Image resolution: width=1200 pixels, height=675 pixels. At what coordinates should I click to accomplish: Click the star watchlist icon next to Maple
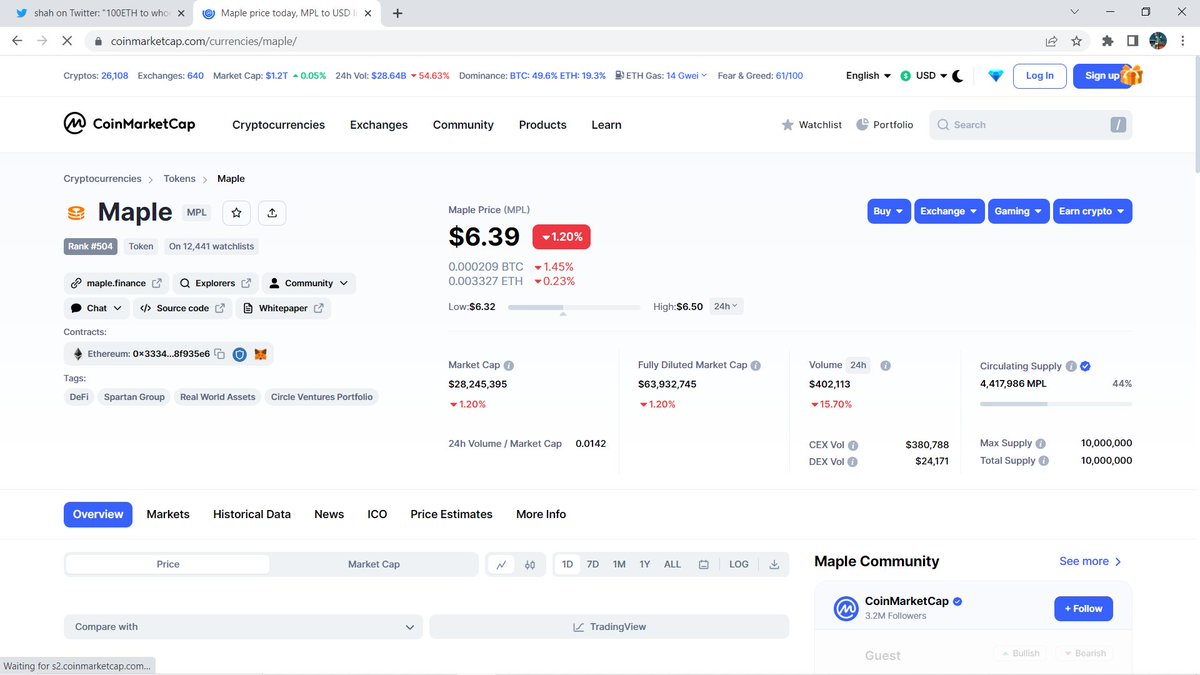236,212
